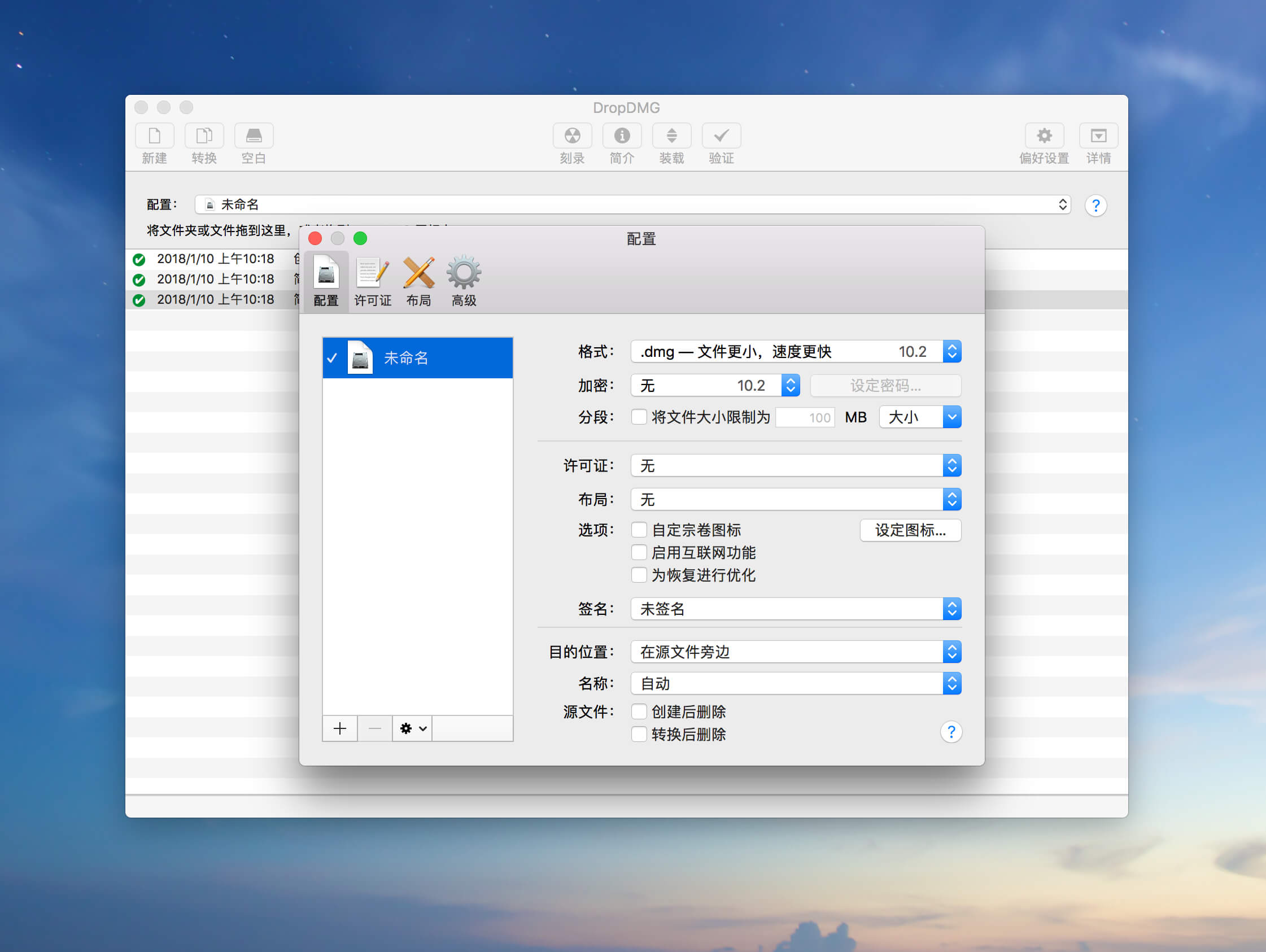Screen dimensions: 1266x952
Task: Click the 刻录 burn toolbar icon
Action: 572,136
